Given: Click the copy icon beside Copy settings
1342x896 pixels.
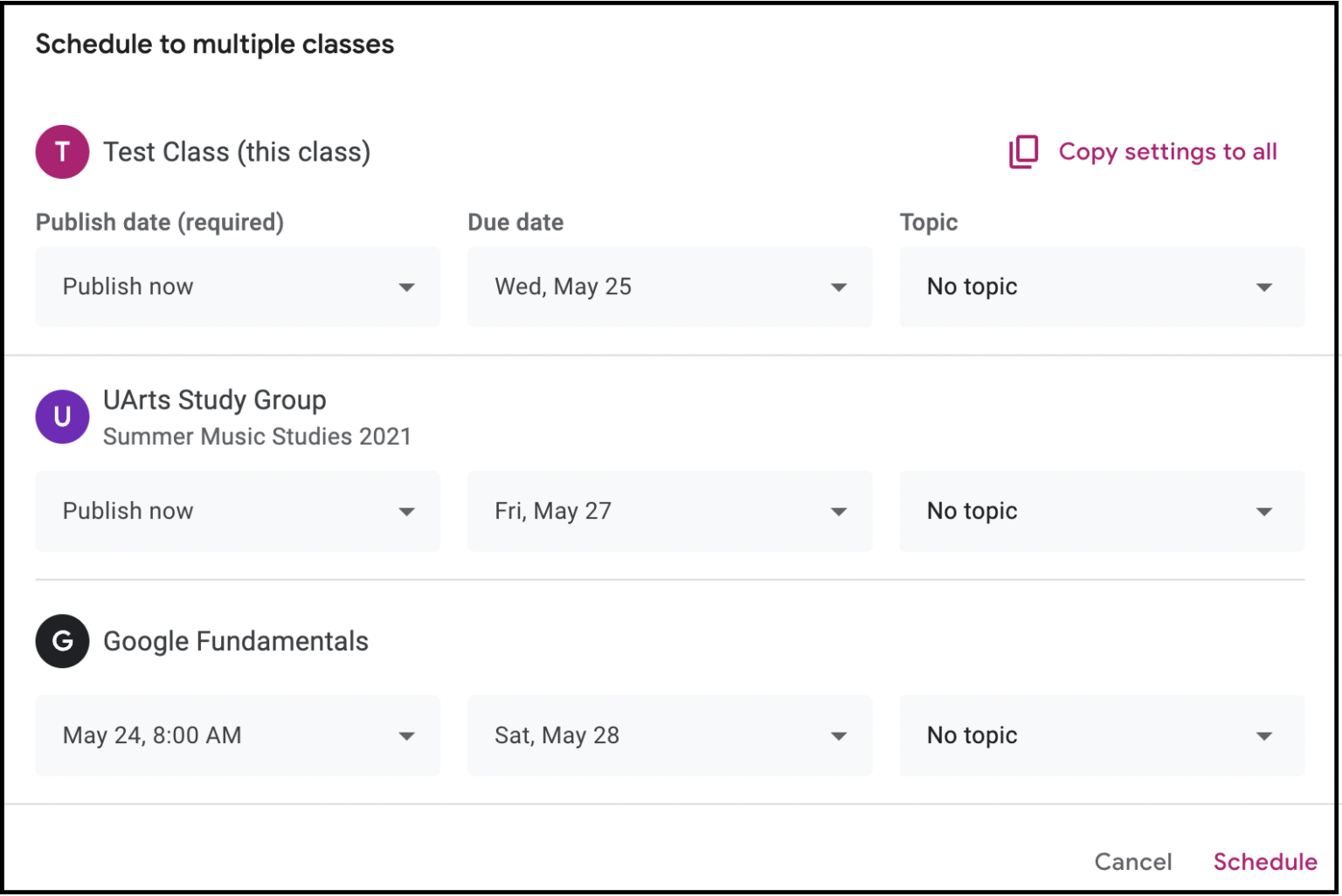Looking at the screenshot, I should (1023, 152).
